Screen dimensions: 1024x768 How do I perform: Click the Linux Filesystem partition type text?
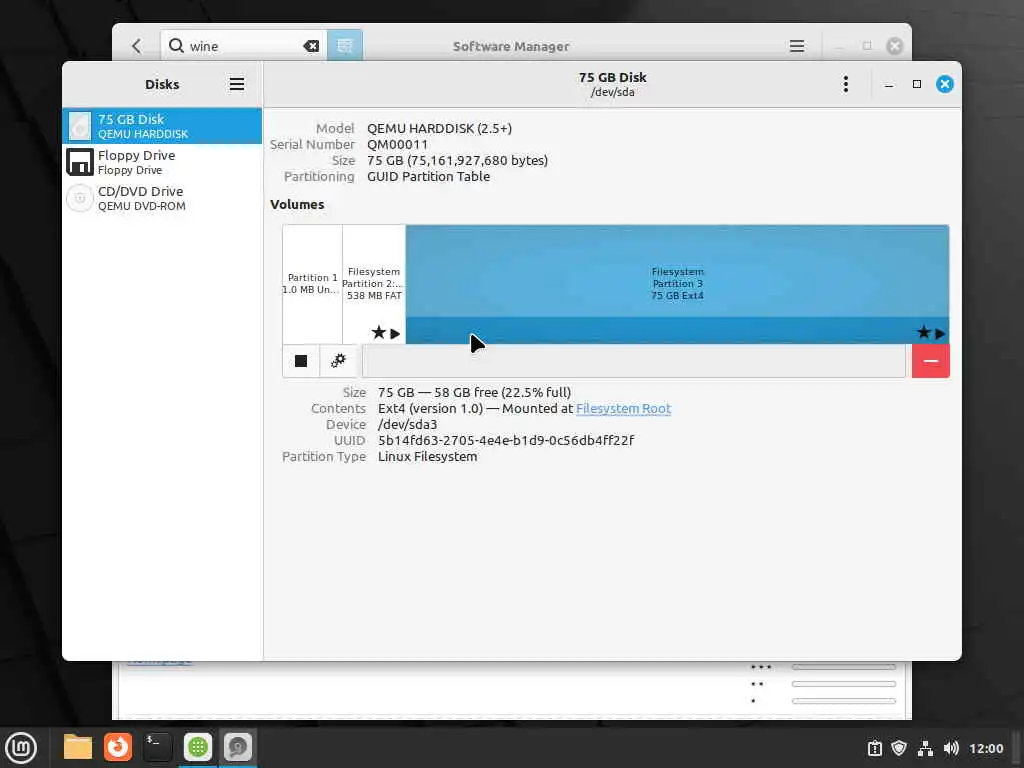[x=428, y=456]
